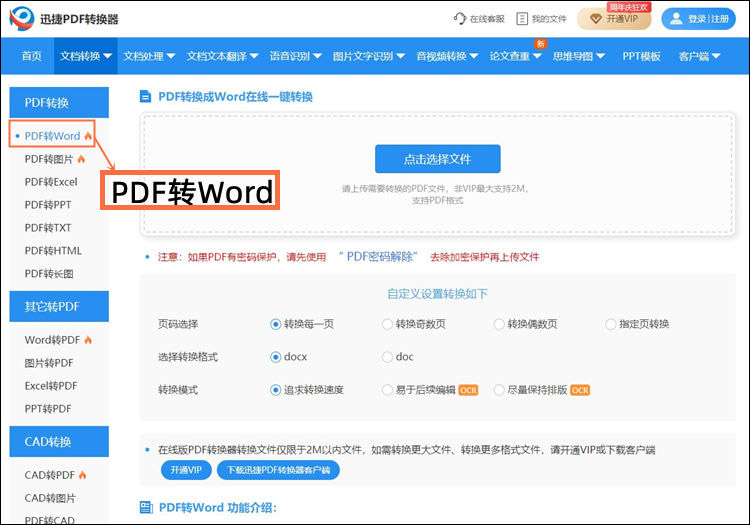The image size is (750, 525).
Task: Click the icon beside PDF转Word 功能介绍
Action: (x=146, y=507)
